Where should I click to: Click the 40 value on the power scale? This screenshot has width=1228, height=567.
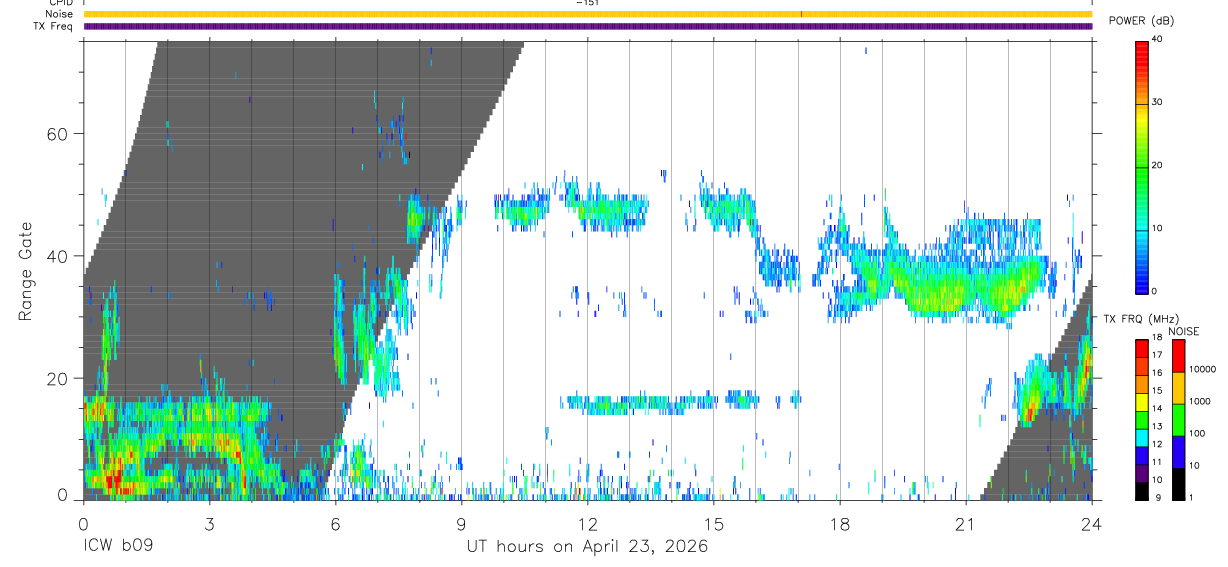pyautogui.click(x=1157, y=40)
